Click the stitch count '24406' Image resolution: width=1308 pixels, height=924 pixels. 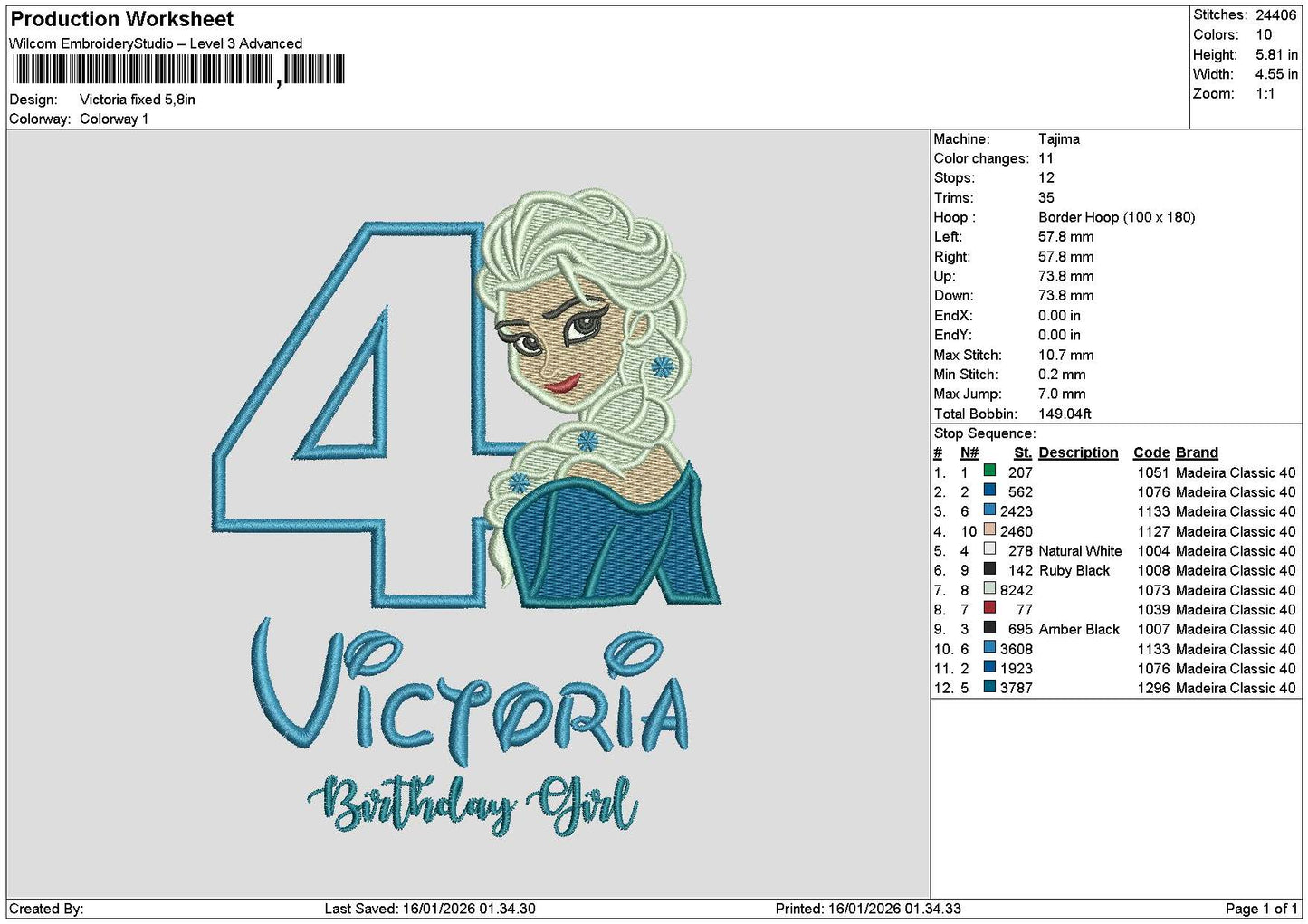point(1276,14)
